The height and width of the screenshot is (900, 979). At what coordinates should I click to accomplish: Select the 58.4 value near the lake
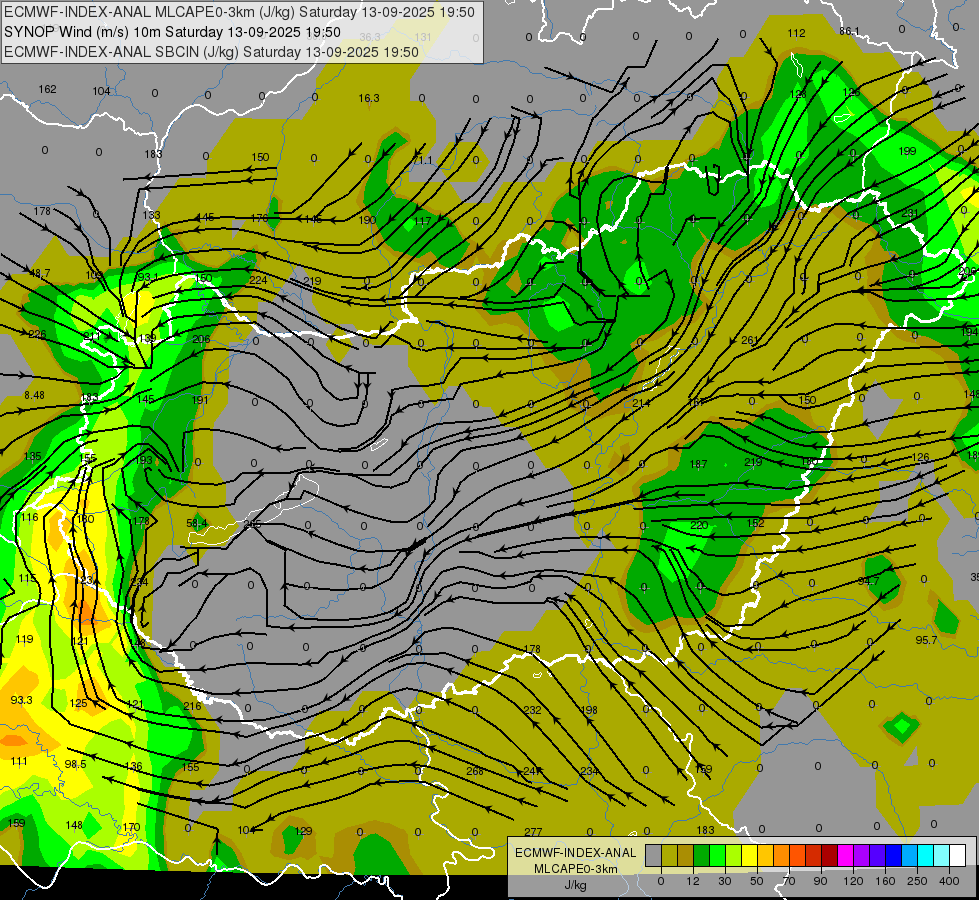(x=197, y=523)
